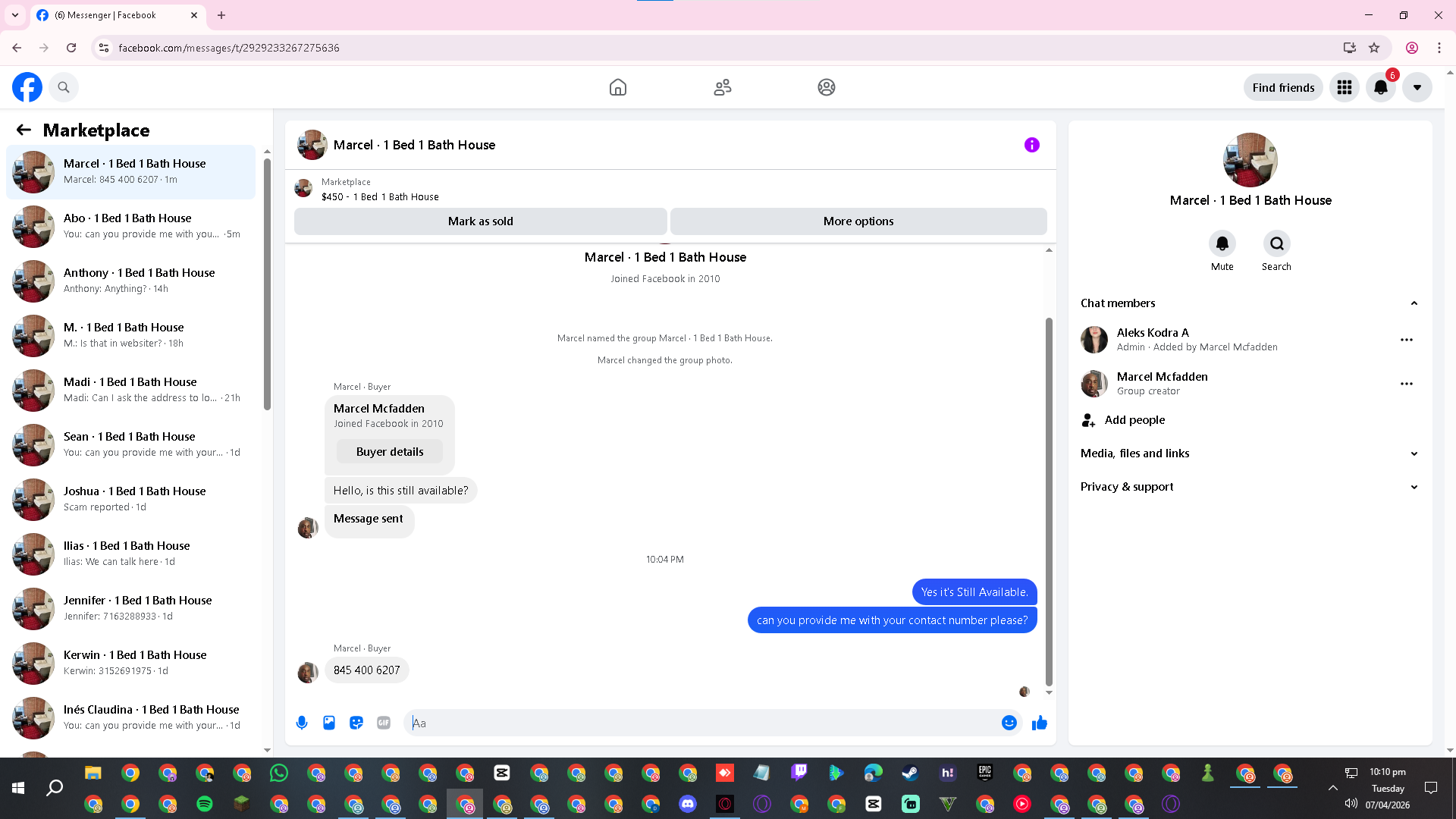Image resolution: width=1456 pixels, height=819 pixels.
Task: Open Steam from the taskbar
Action: click(911, 773)
